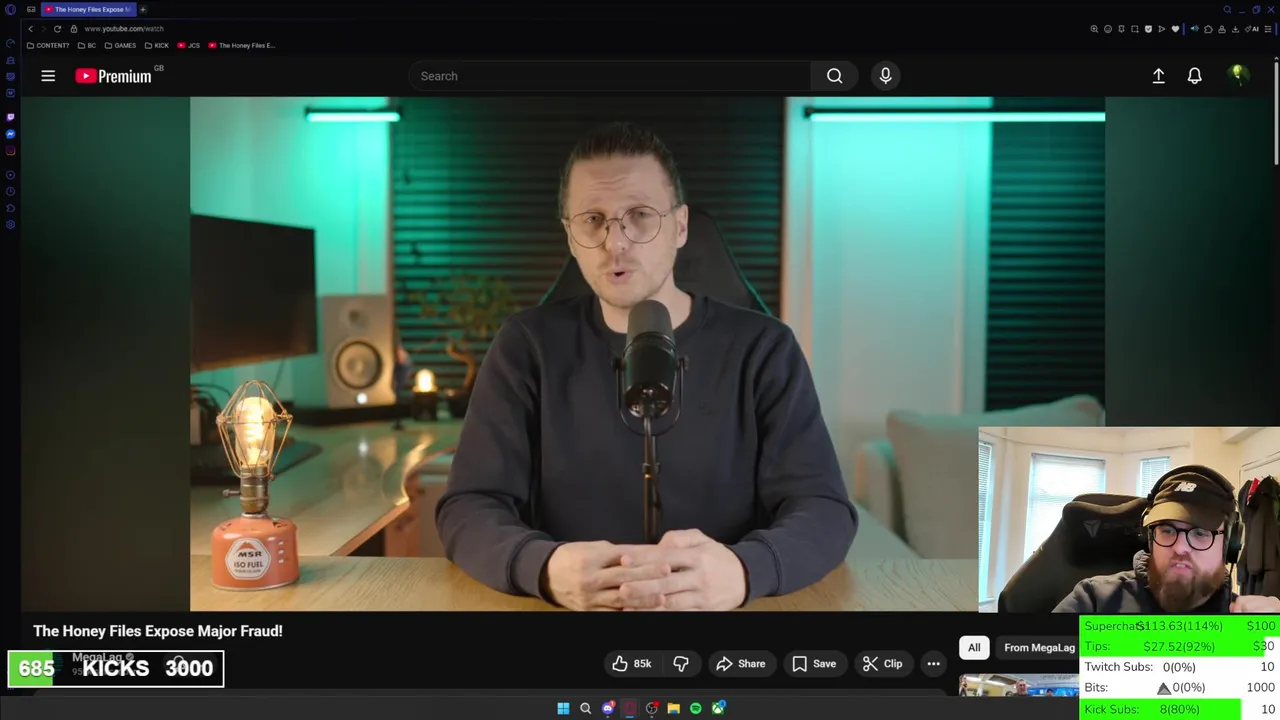
Task: Open the Twitch icon in browser sidebar
Action: [x=11, y=117]
